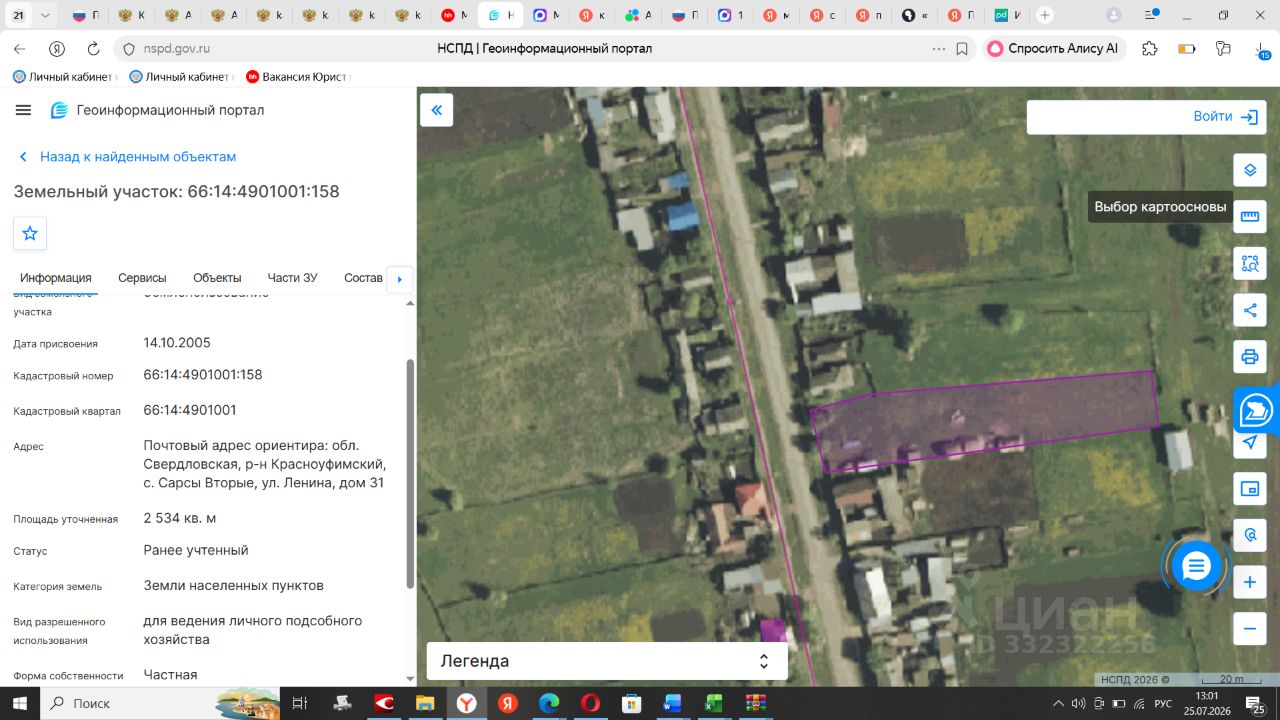The image size is (1280, 720).
Task: Open the first Личный кабинет bookmark
Action: coord(64,77)
